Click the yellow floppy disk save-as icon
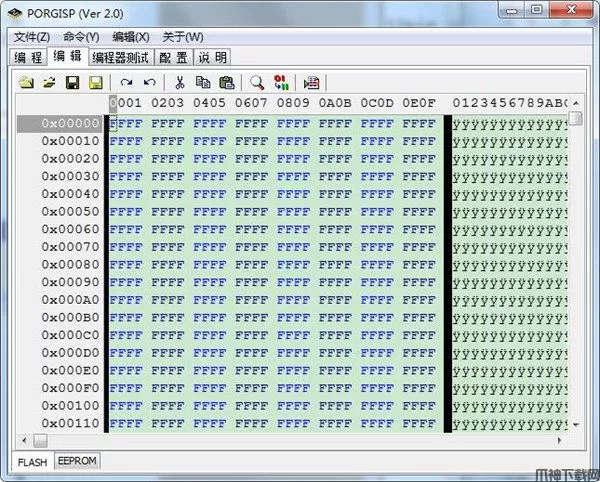The width and height of the screenshot is (600, 482). (96, 82)
